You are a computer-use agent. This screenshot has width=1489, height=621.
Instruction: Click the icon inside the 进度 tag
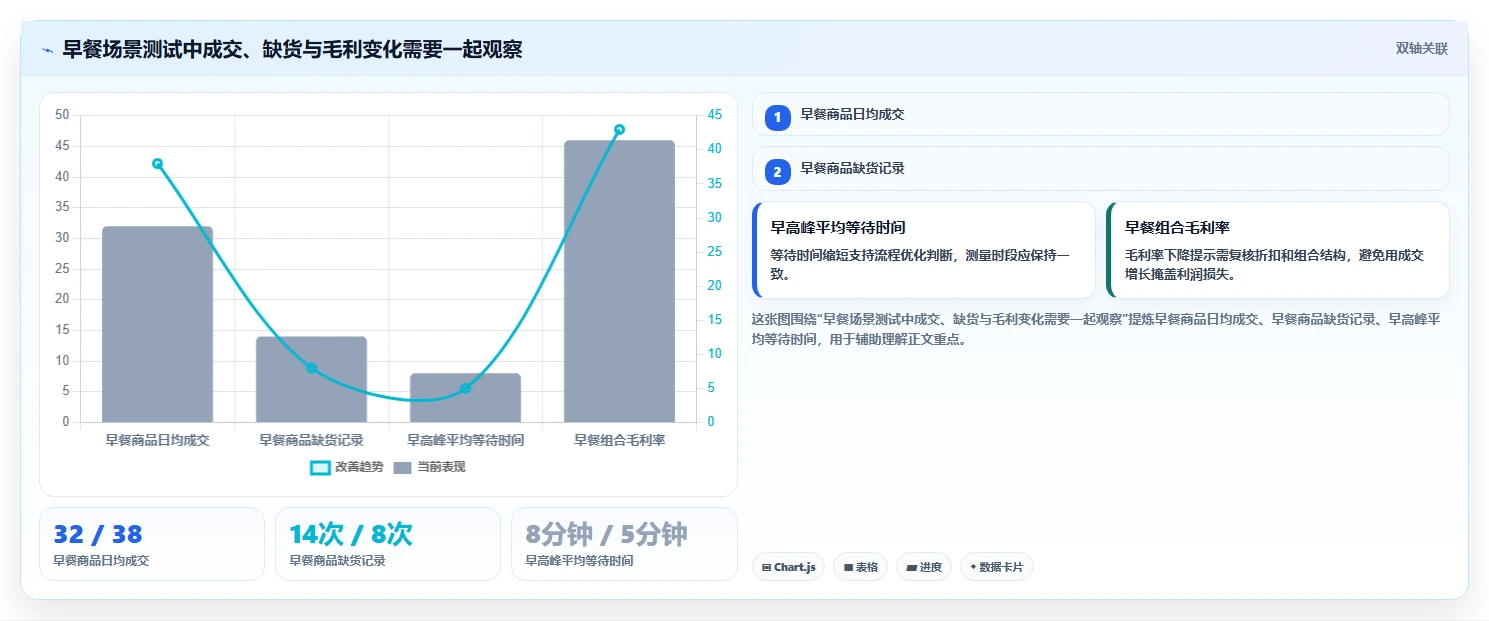pyautogui.click(x=911, y=567)
